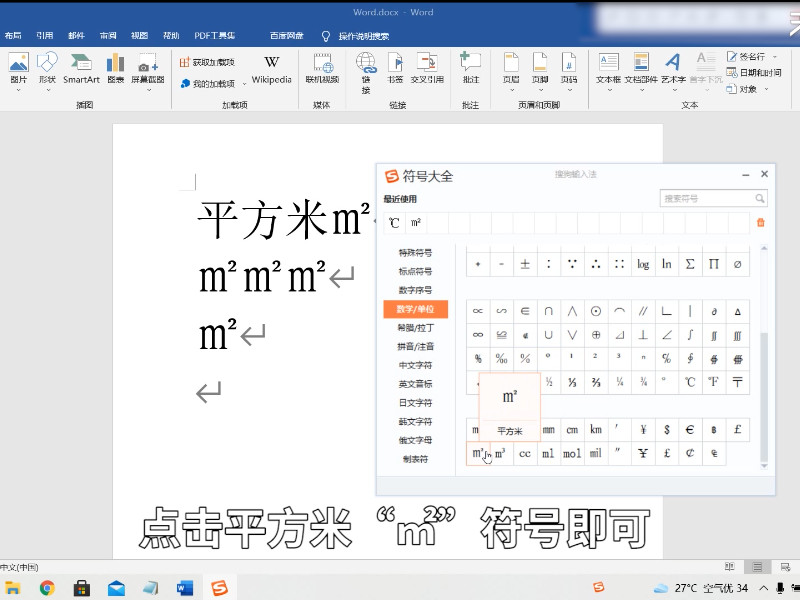Add a bookmark with 书签 icon
Screen dimensions: 800x600
395,62
